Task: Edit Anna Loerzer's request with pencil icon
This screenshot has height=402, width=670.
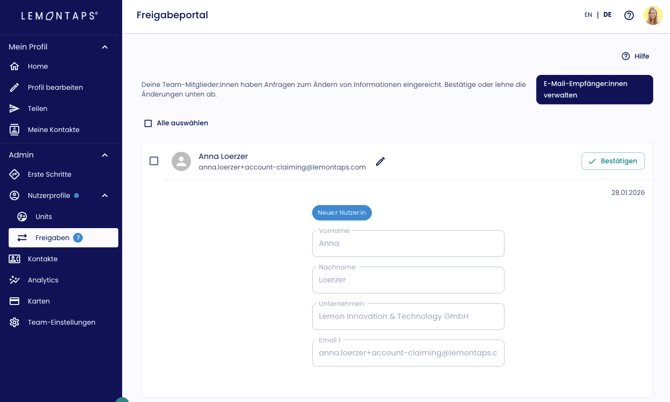Action: click(x=380, y=161)
